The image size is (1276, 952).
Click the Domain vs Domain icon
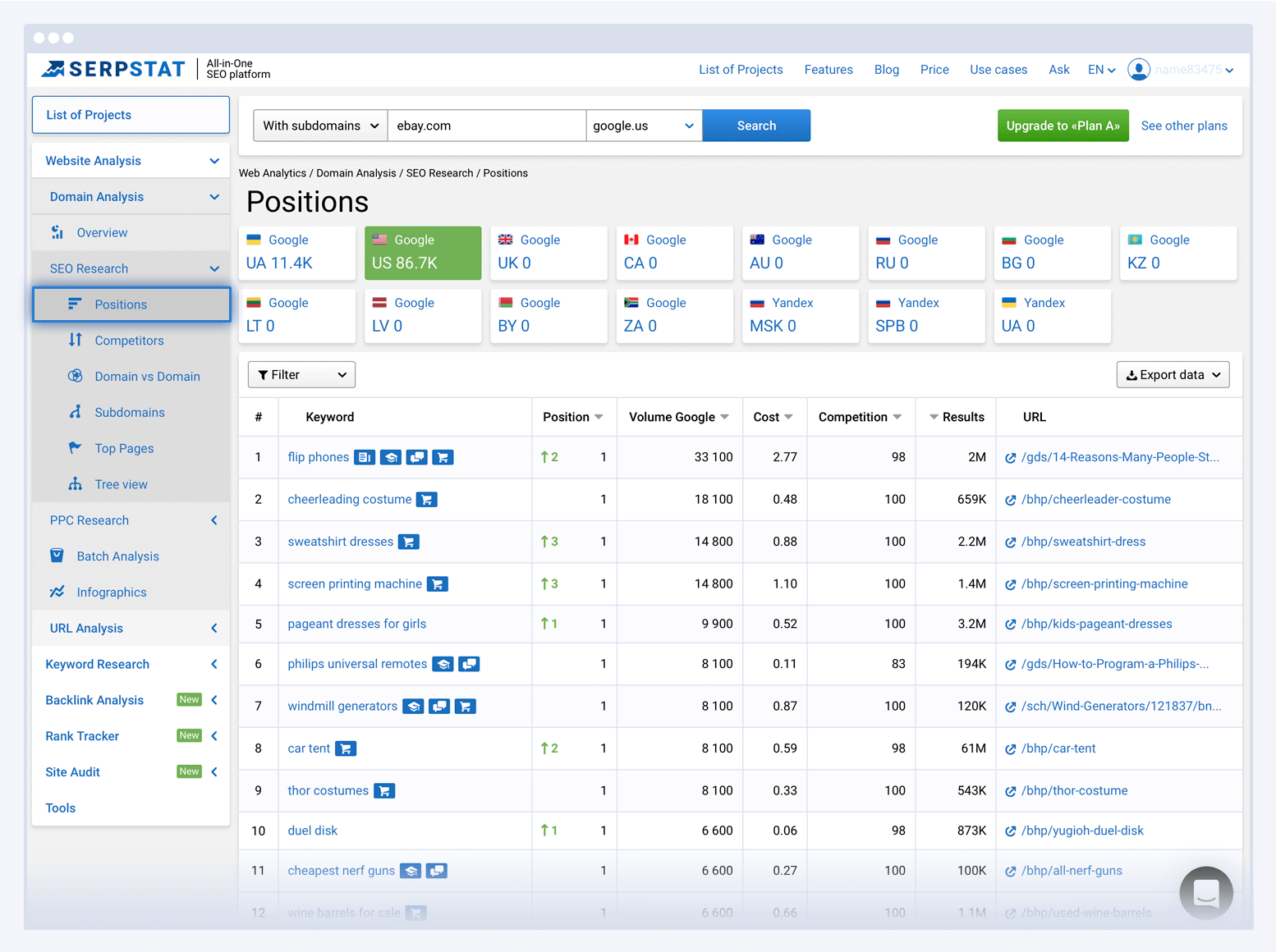(76, 376)
